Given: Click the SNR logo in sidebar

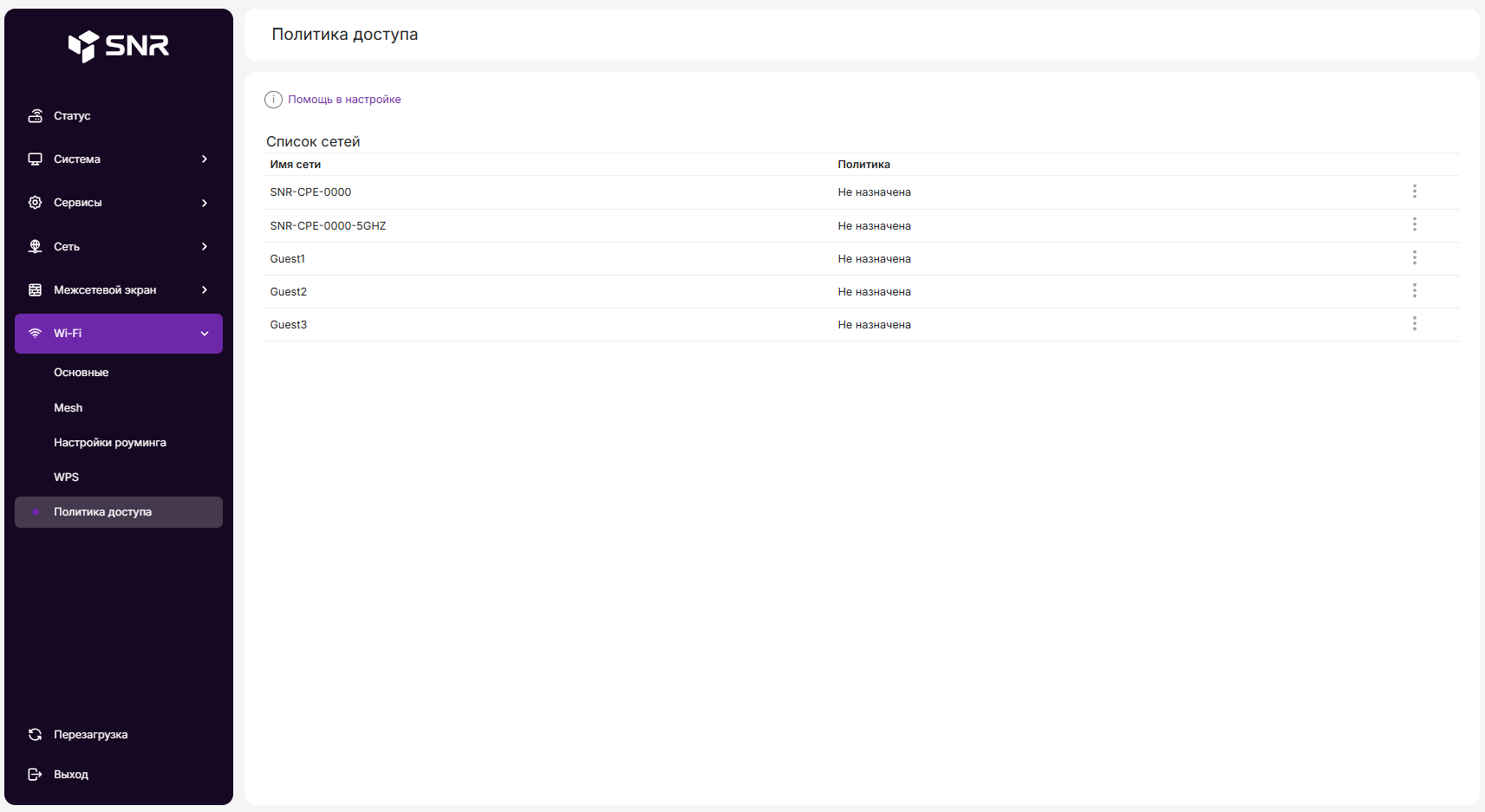Looking at the screenshot, I should point(119,46).
